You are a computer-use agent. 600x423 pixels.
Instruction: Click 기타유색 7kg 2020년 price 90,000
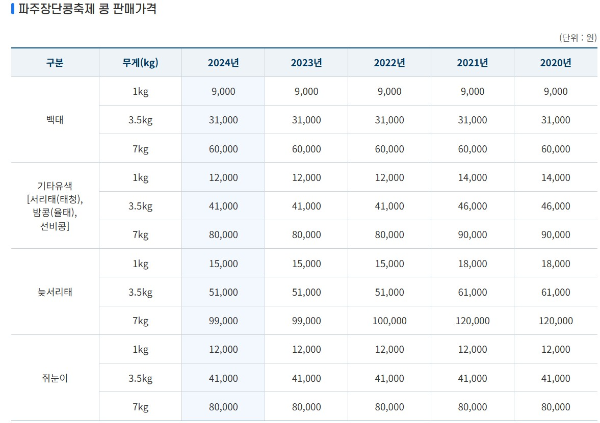[556, 234]
